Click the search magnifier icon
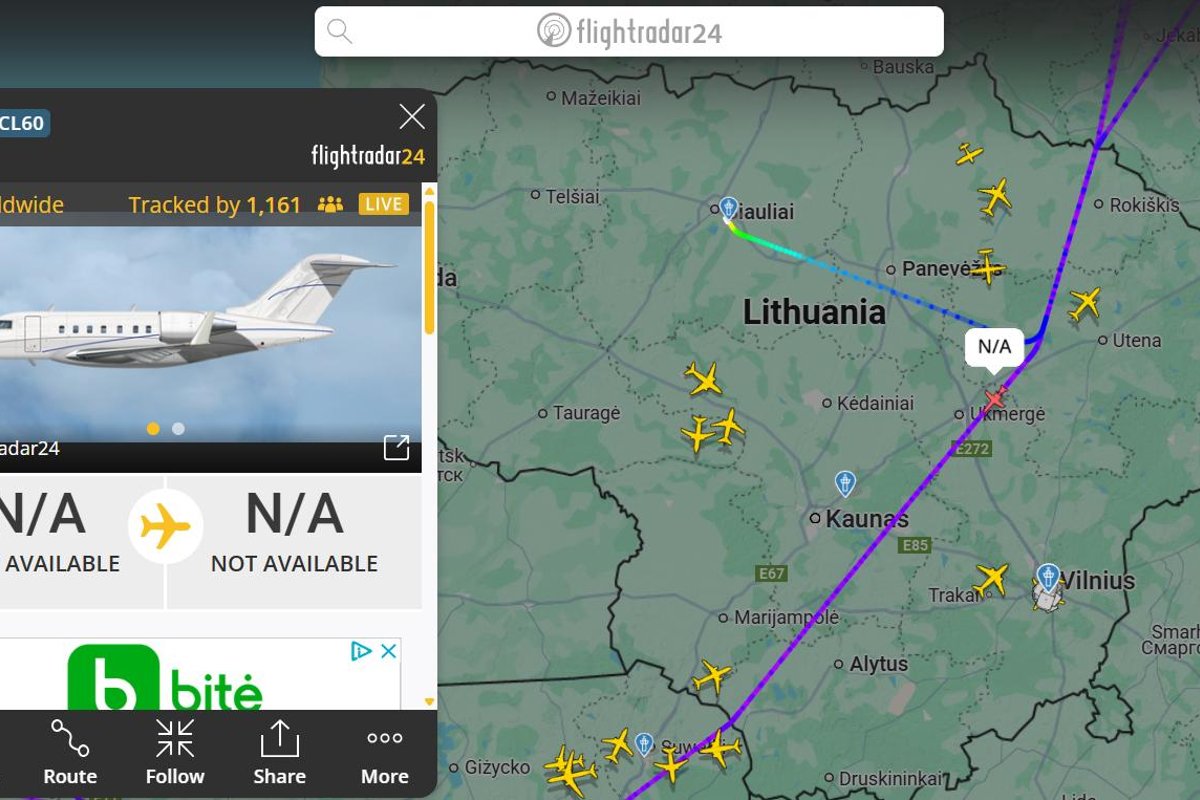The image size is (1200, 800). (340, 32)
